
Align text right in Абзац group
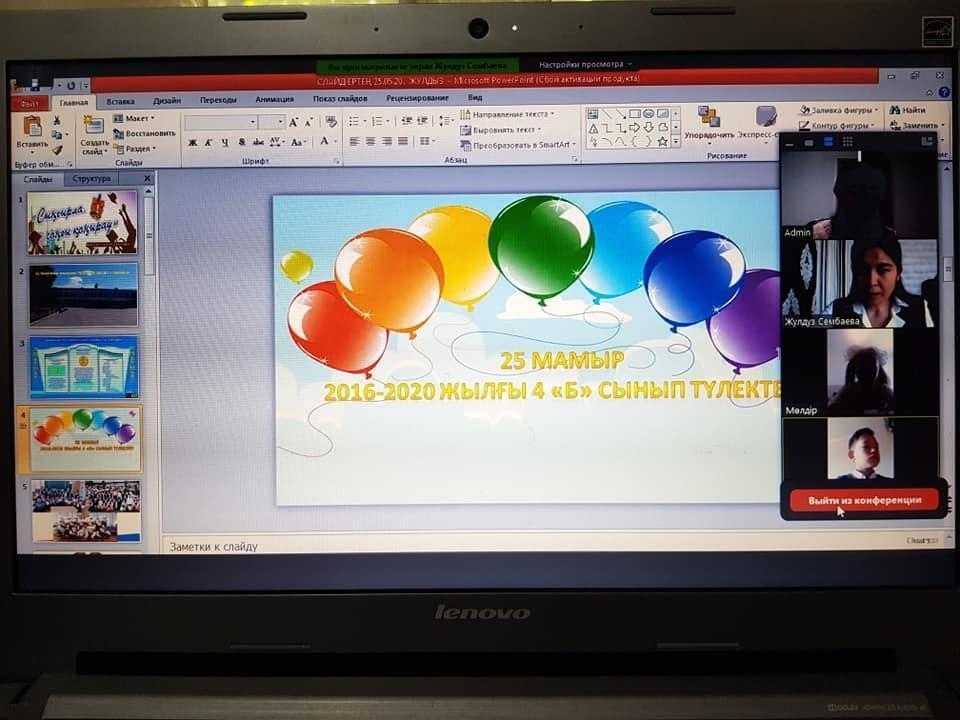[x=386, y=141]
